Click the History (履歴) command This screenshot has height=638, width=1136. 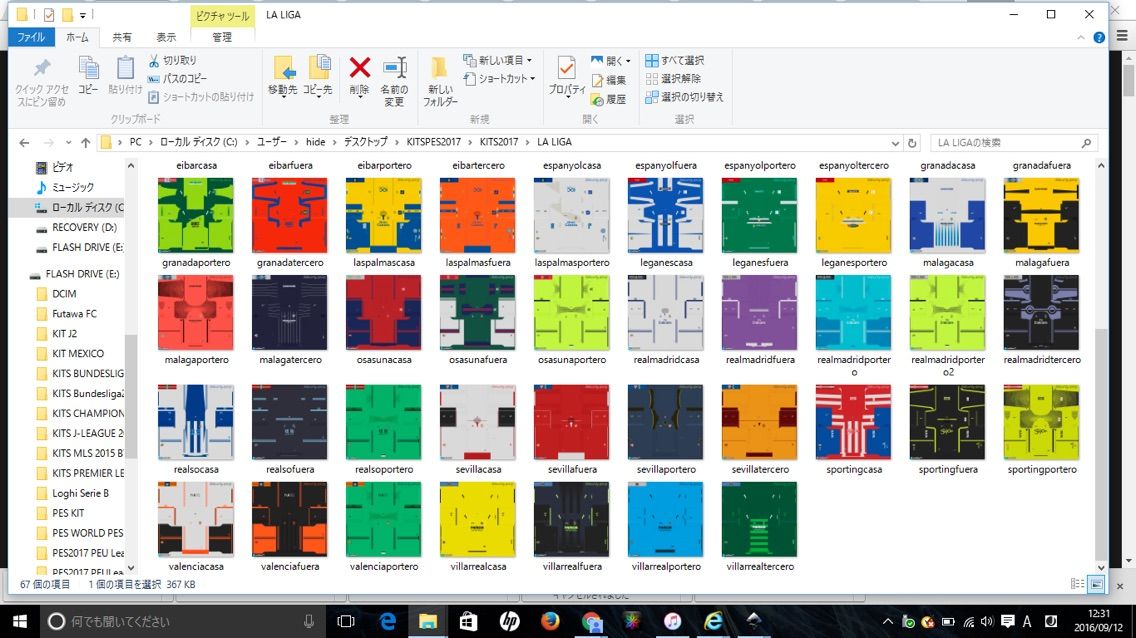[608, 99]
